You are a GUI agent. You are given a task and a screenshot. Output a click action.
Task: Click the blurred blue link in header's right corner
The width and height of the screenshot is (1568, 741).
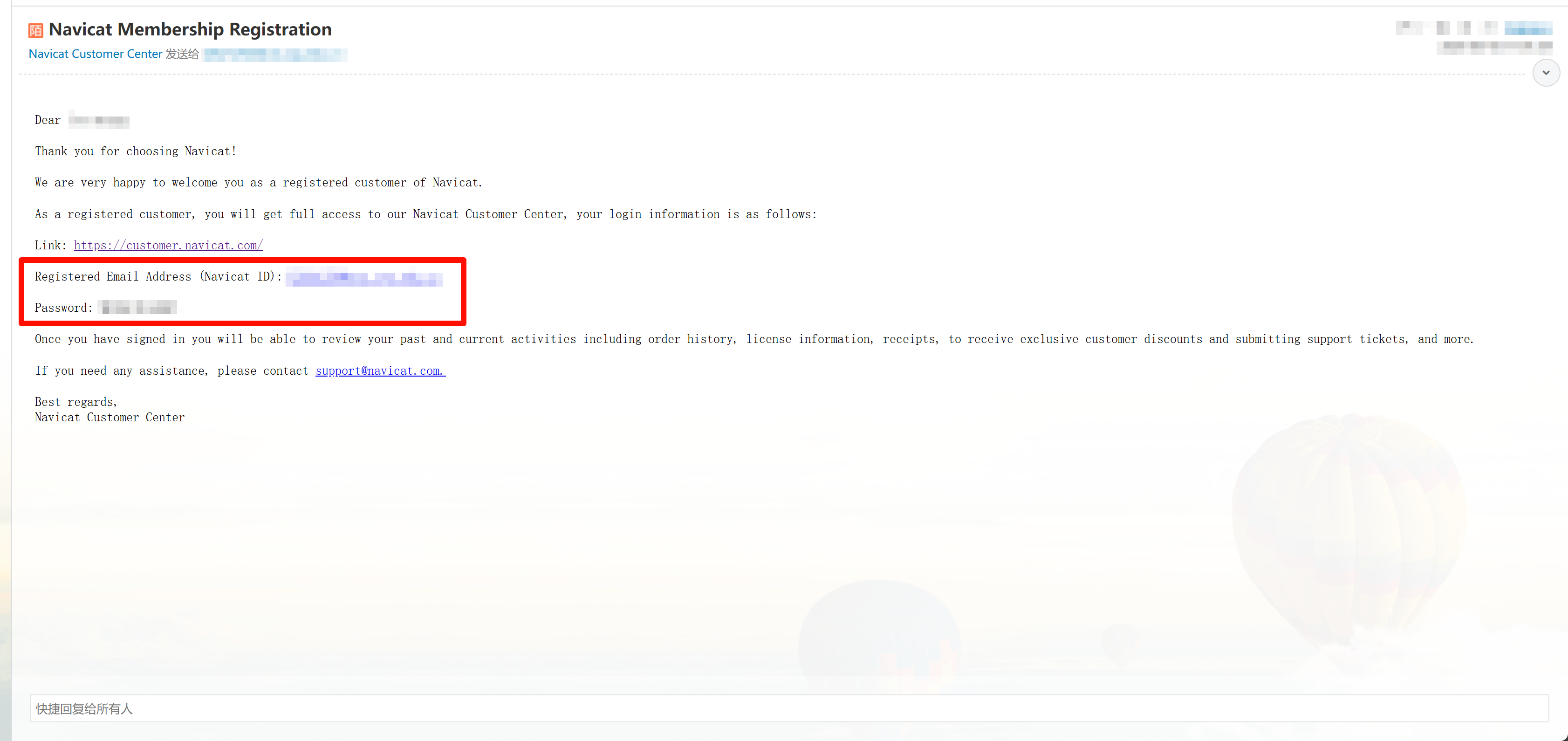tap(1528, 28)
